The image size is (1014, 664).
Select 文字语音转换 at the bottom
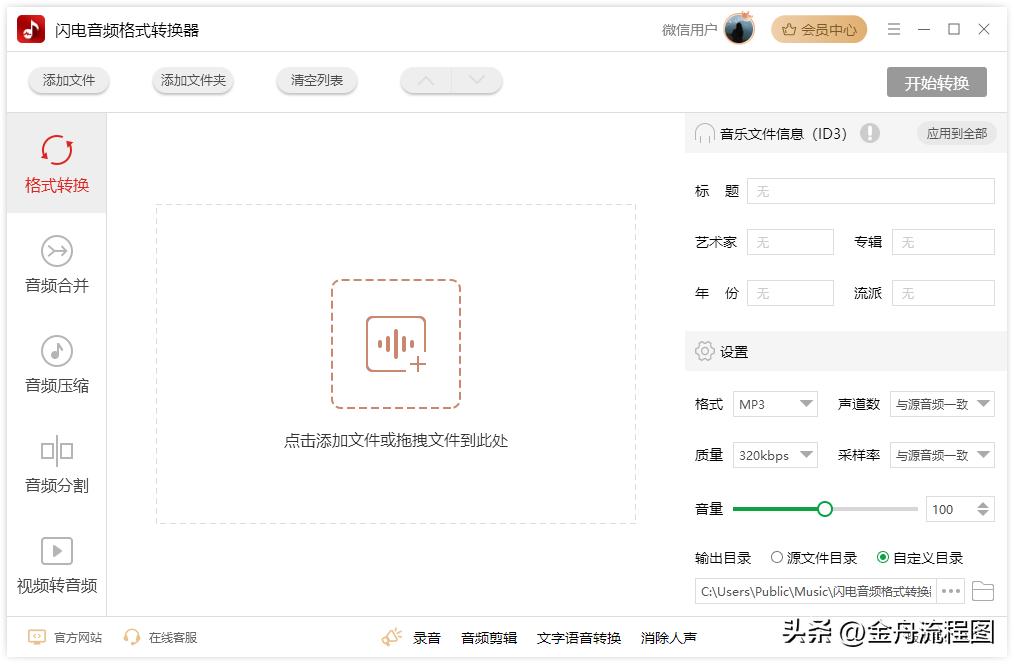pyautogui.click(x=581, y=637)
